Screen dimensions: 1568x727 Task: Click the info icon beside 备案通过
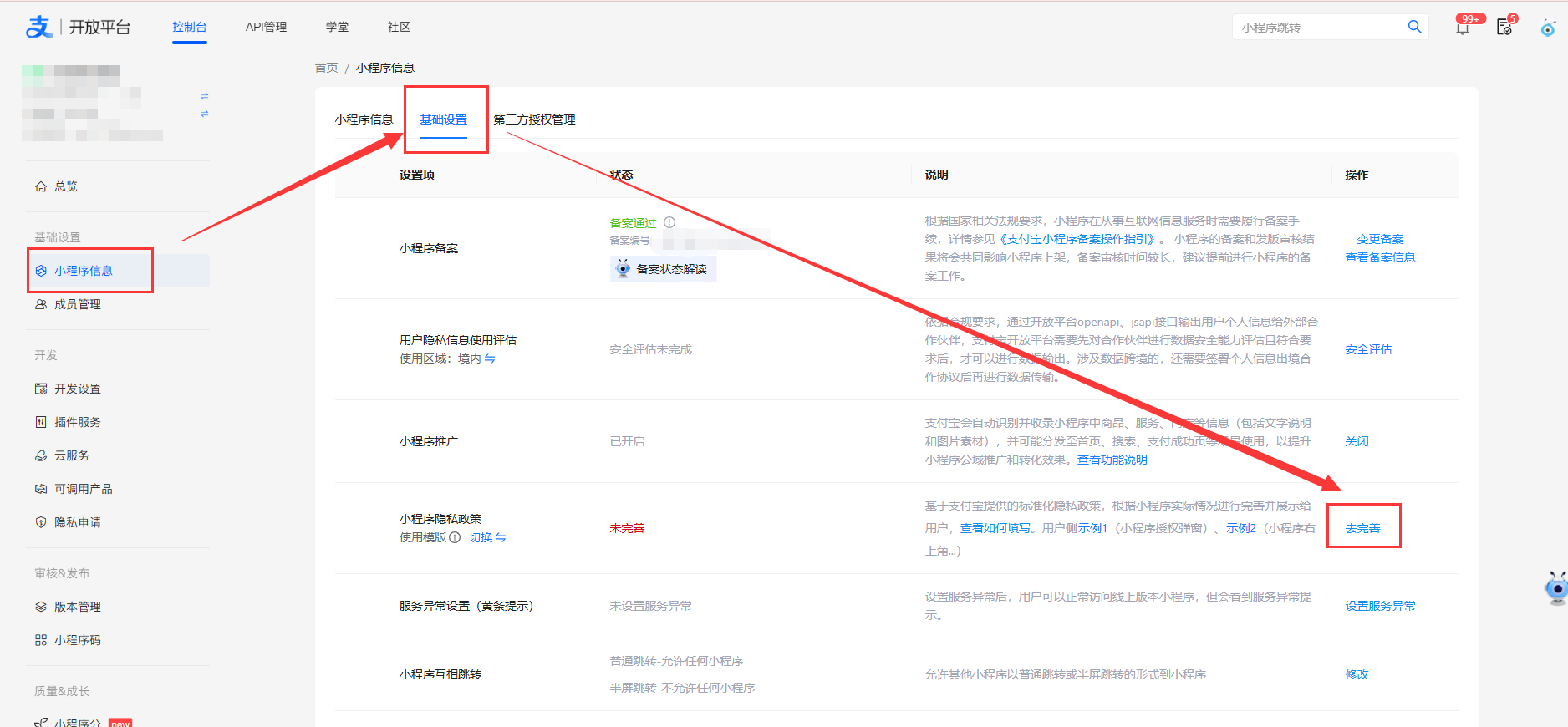click(669, 222)
